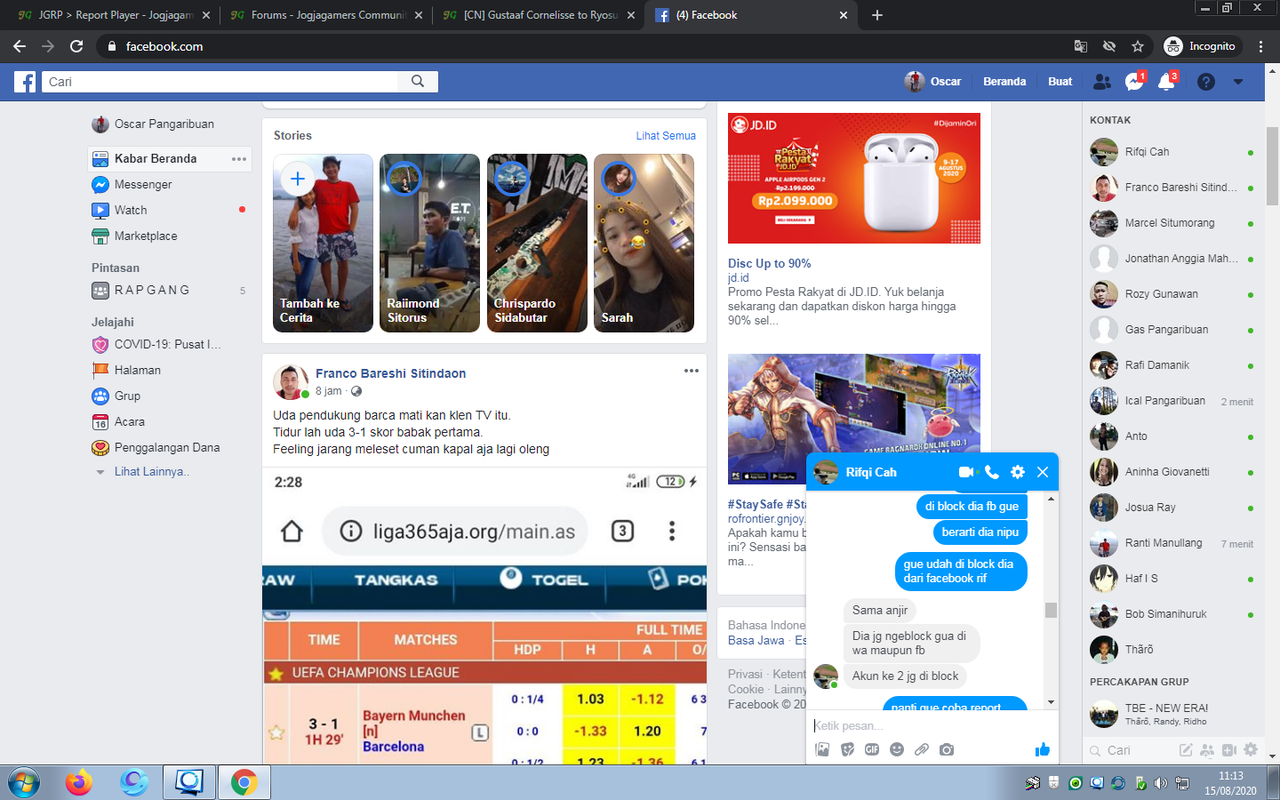
Task: Open options menu for Franco Bareshi's post
Action: click(691, 371)
